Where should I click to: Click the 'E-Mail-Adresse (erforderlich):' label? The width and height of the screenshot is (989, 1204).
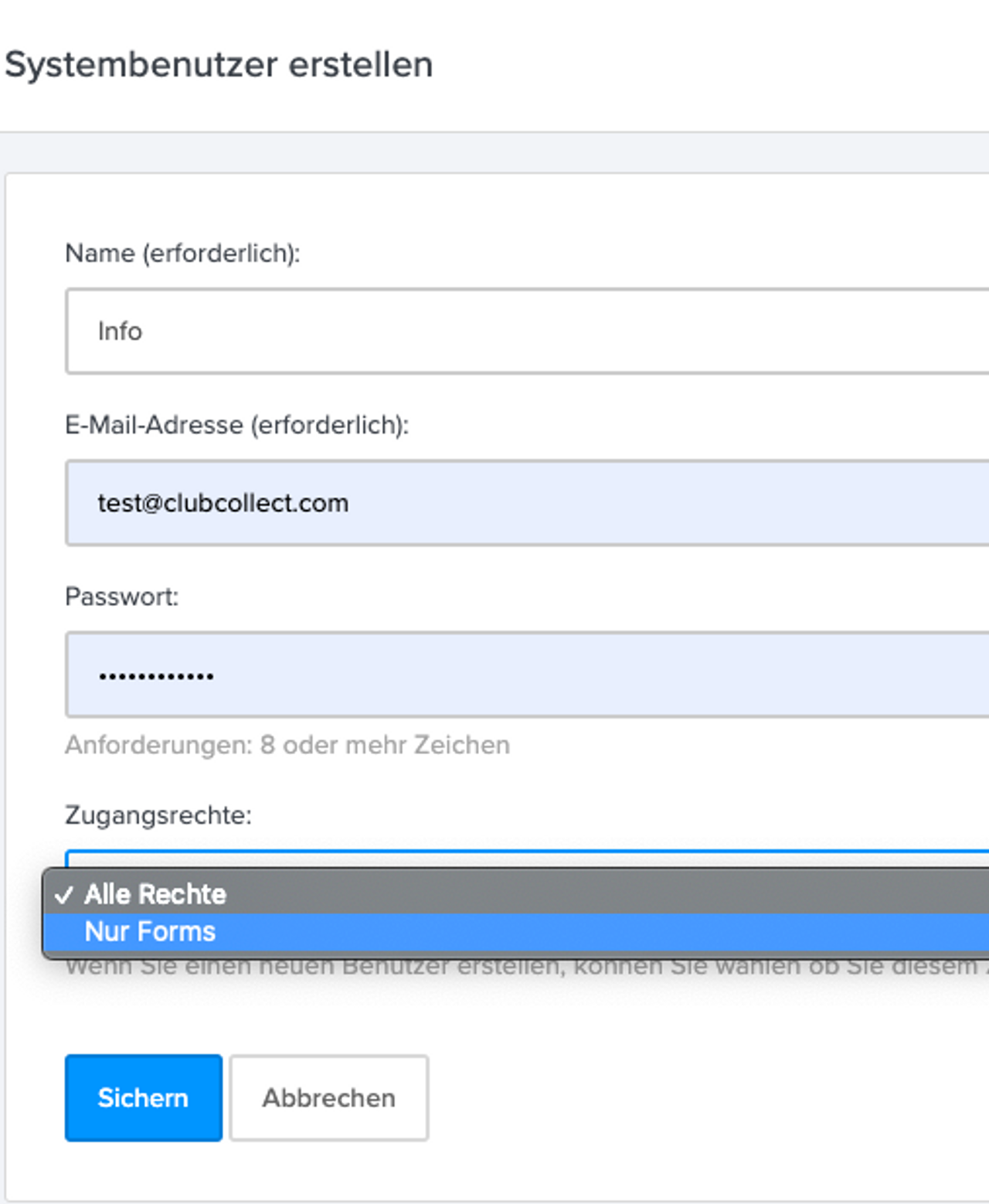(x=236, y=425)
